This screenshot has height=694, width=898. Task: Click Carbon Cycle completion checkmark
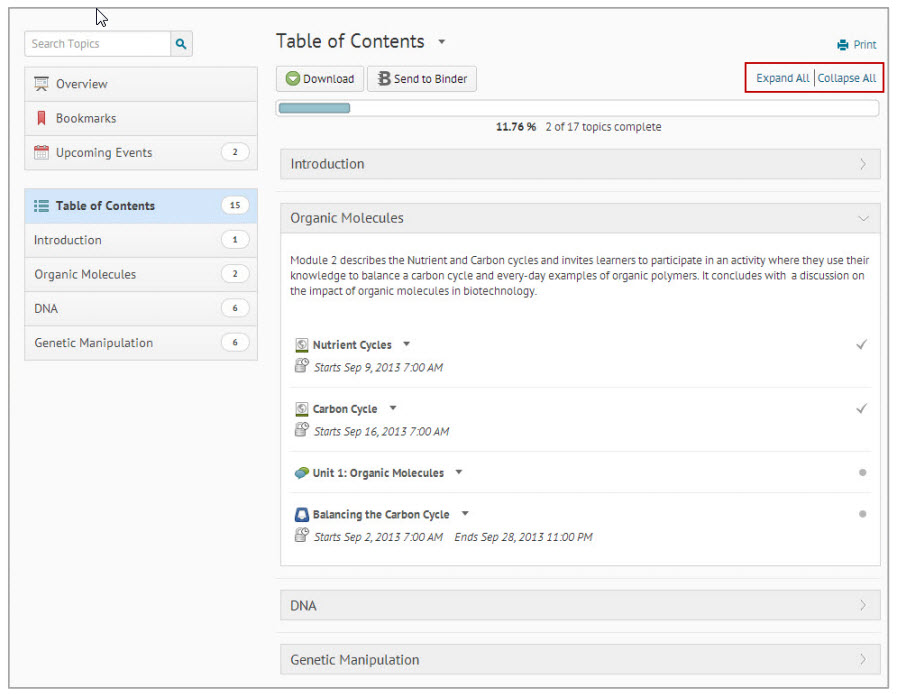pos(862,409)
